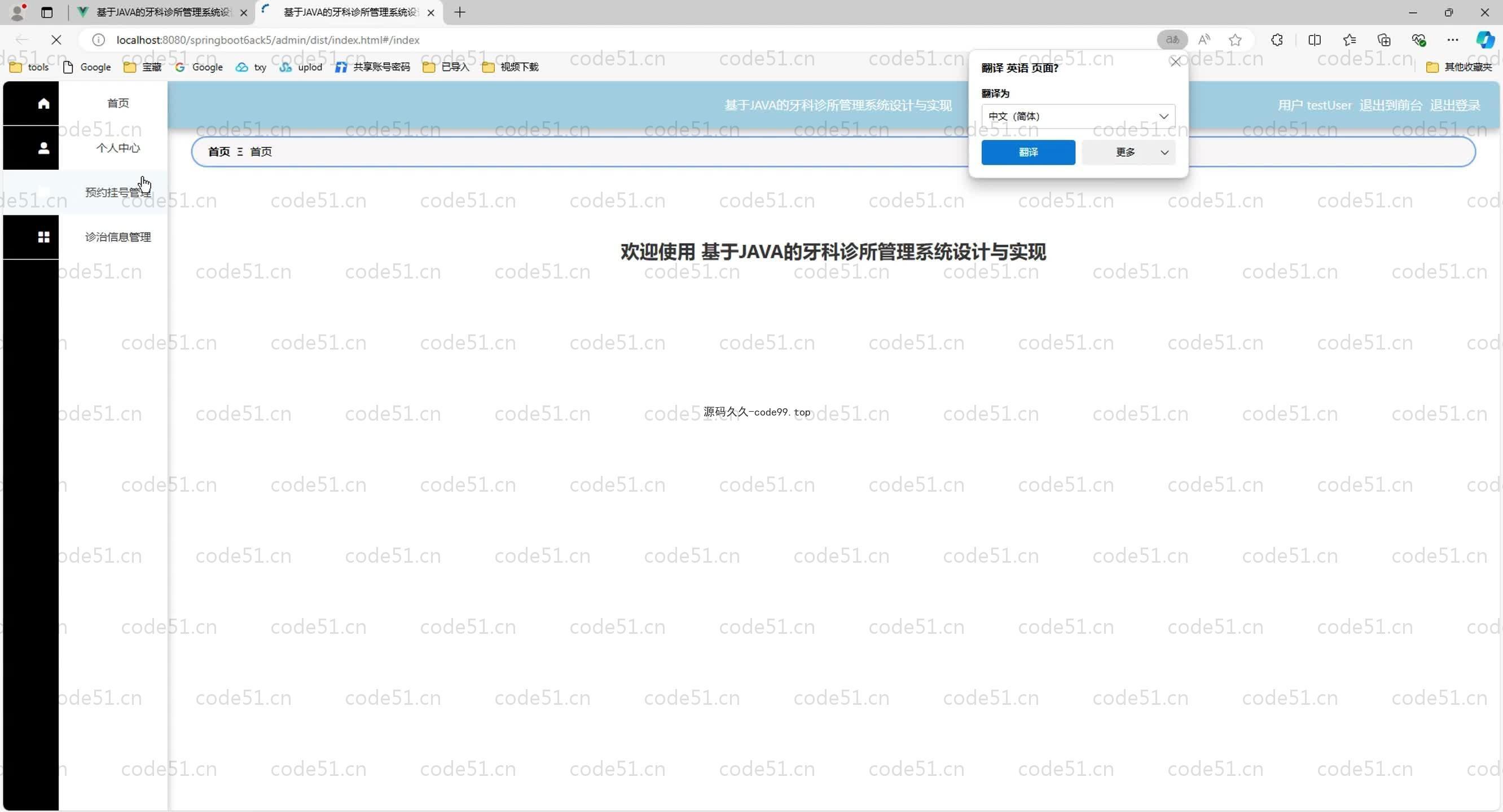Open the 视频下载 bookmark folder
Image resolution: width=1503 pixels, height=812 pixels.
(x=511, y=67)
